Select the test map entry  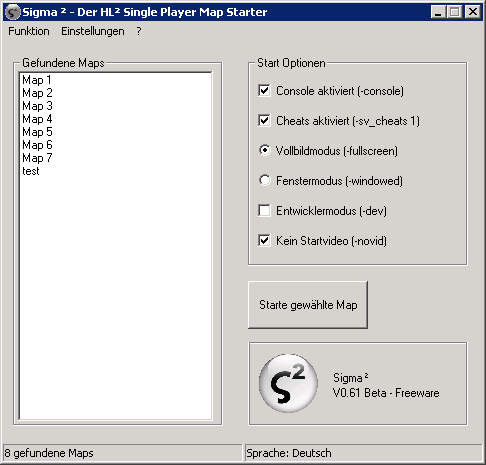point(115,171)
